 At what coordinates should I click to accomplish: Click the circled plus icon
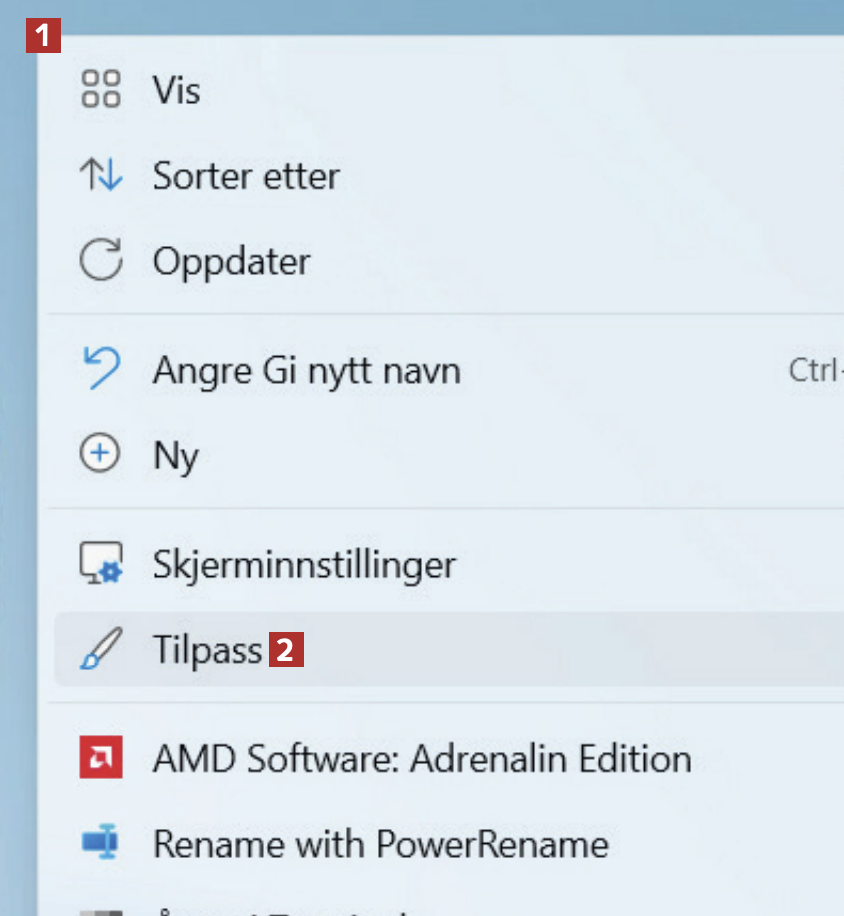coord(100,455)
